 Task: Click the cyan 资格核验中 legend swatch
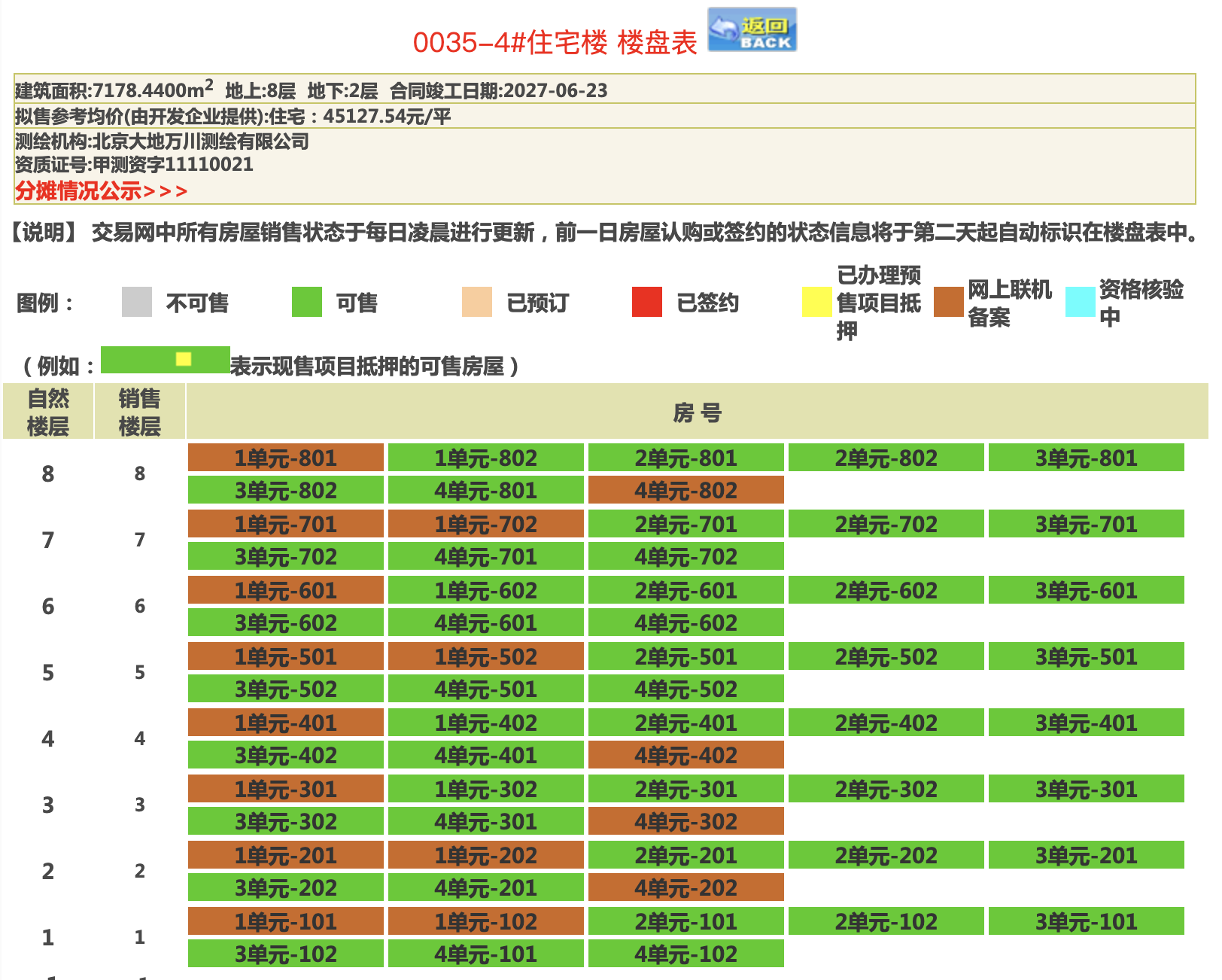pyautogui.click(x=1080, y=302)
